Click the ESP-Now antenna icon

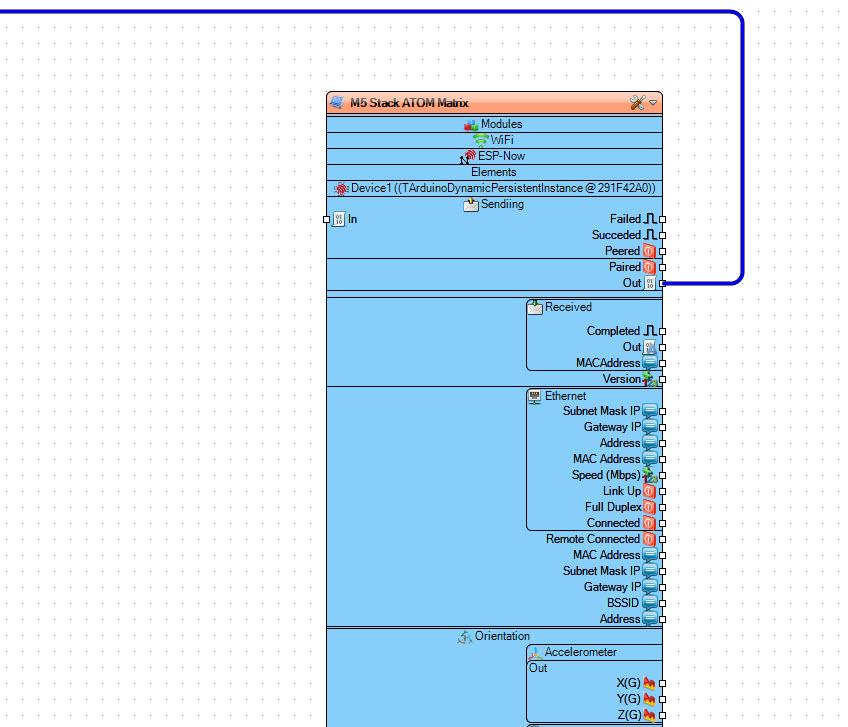[469, 156]
